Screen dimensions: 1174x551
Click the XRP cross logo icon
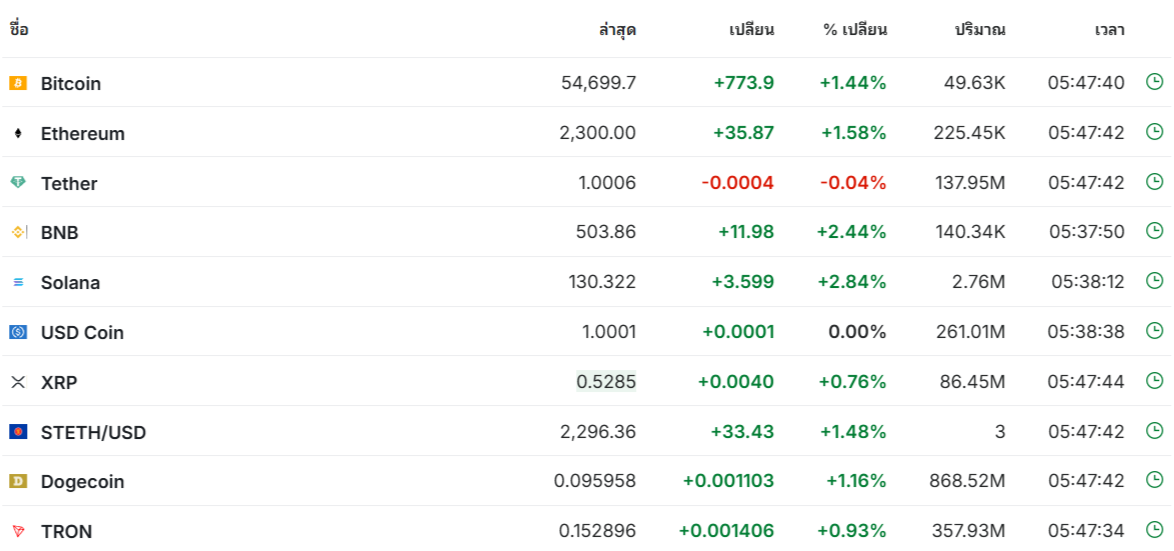point(18,382)
